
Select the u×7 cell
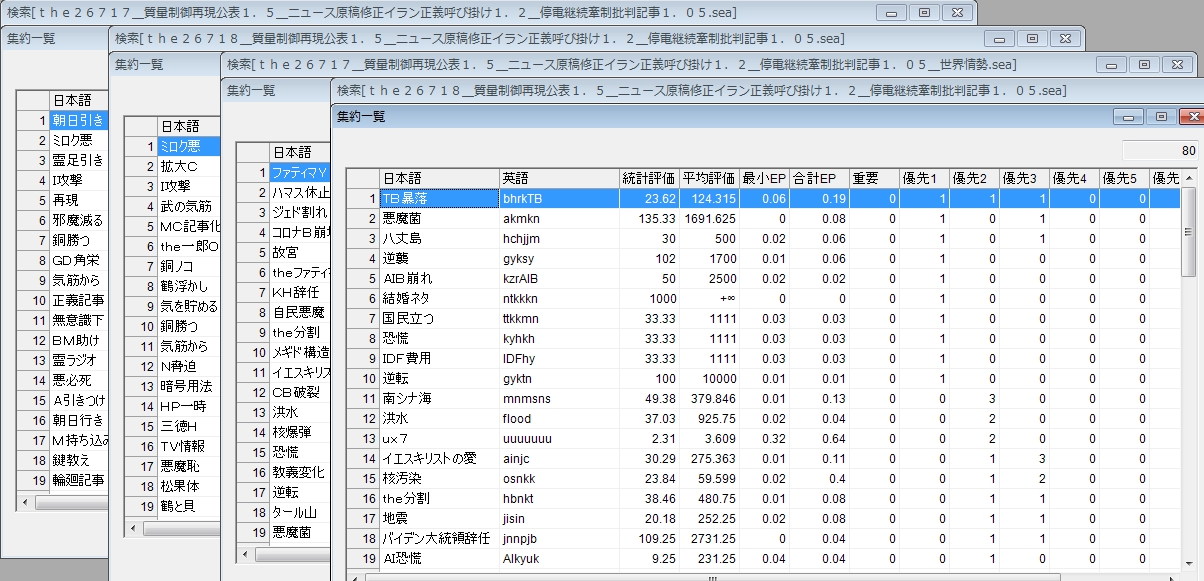(439, 438)
